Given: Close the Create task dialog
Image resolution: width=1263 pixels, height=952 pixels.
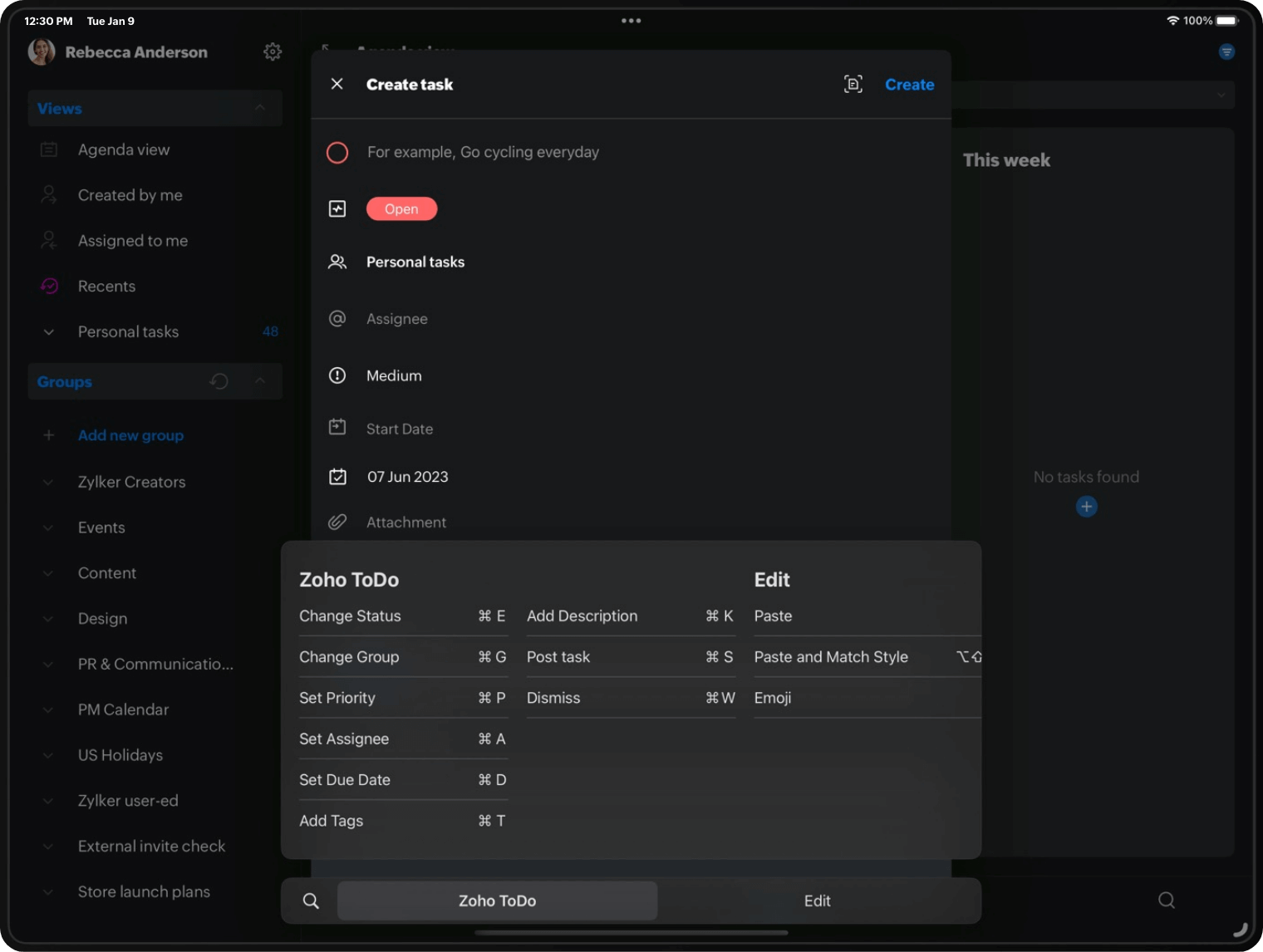Looking at the screenshot, I should (337, 84).
